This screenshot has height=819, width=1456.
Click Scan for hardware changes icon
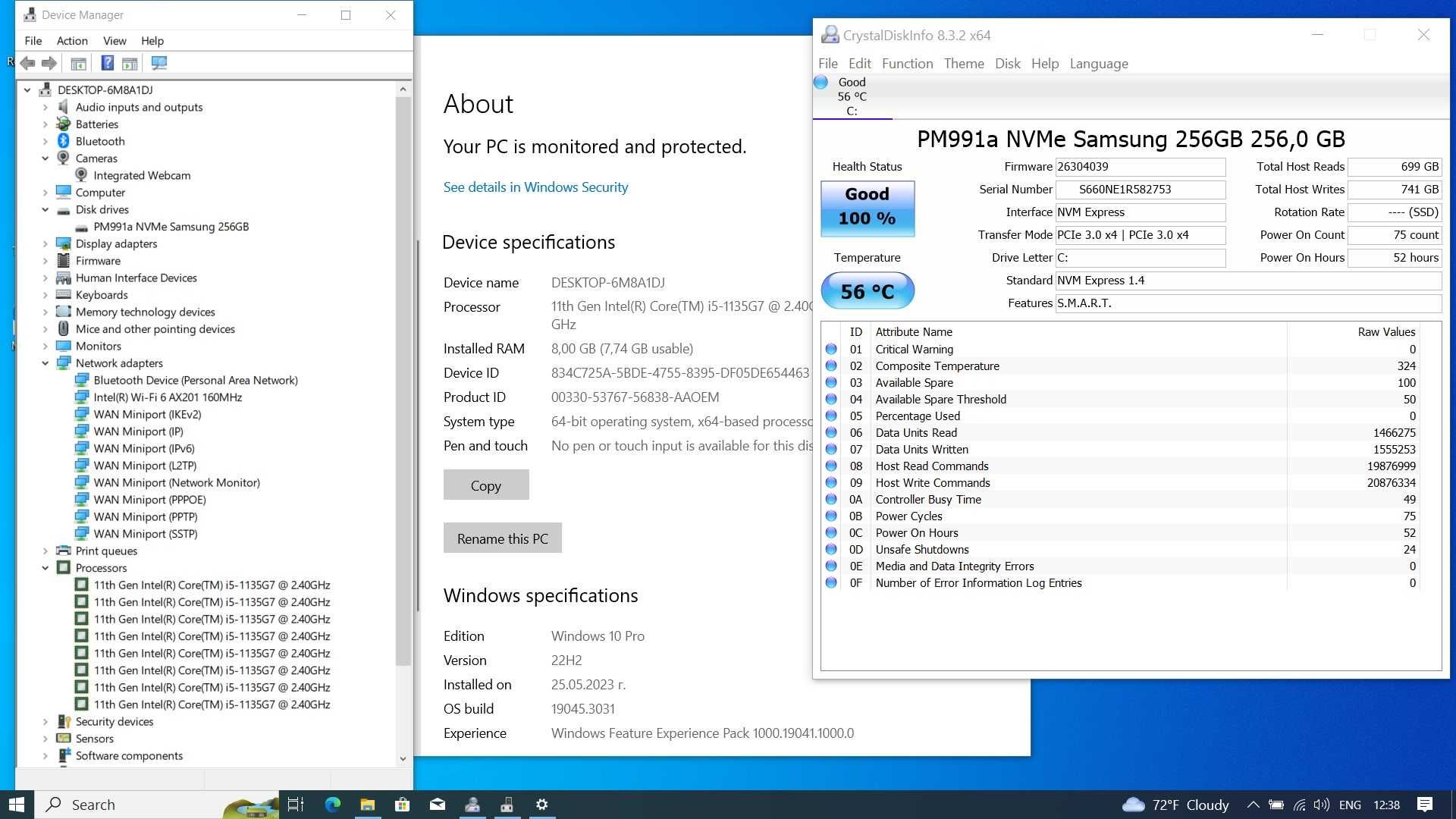(x=158, y=63)
